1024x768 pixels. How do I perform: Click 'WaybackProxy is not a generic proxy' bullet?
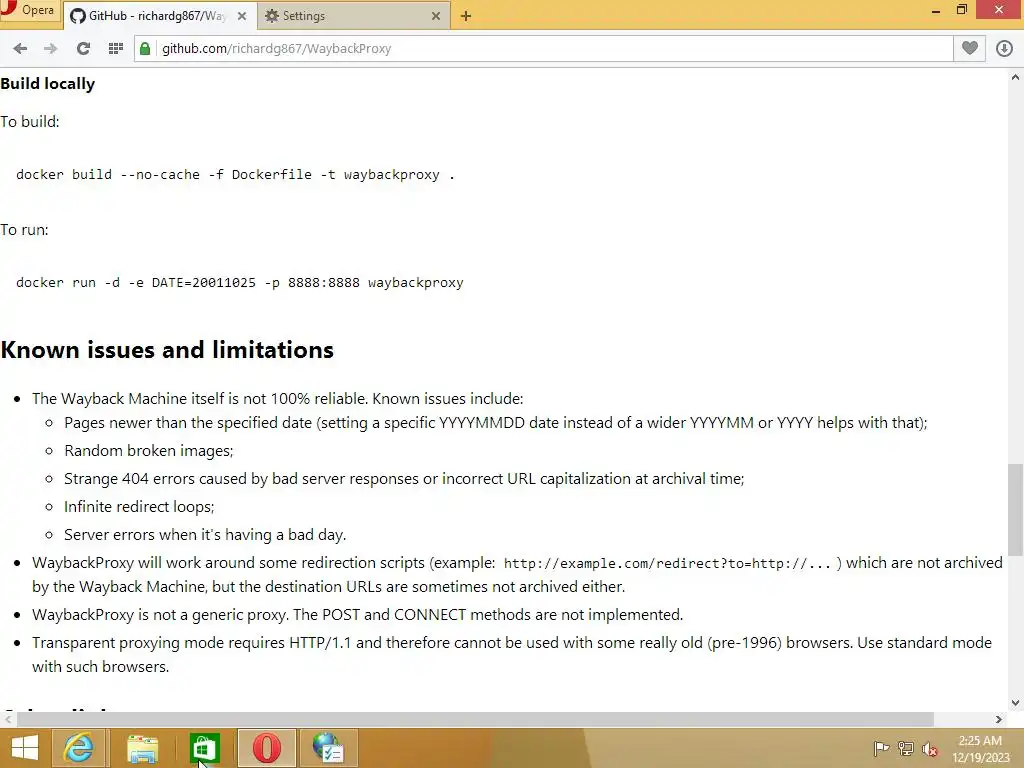coord(357,615)
